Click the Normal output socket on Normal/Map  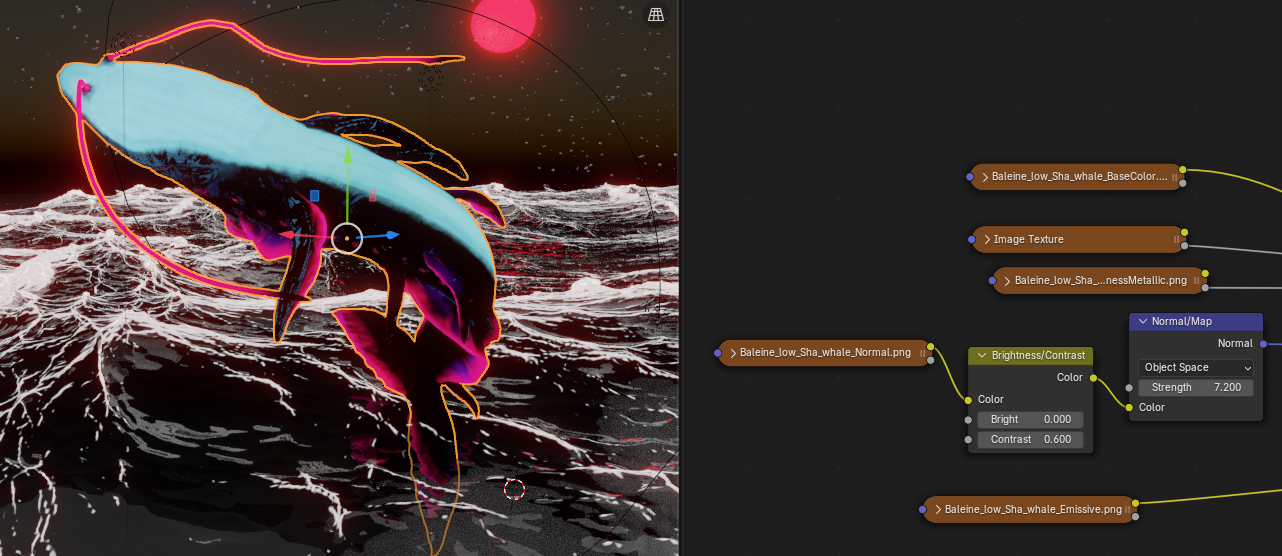point(1263,343)
